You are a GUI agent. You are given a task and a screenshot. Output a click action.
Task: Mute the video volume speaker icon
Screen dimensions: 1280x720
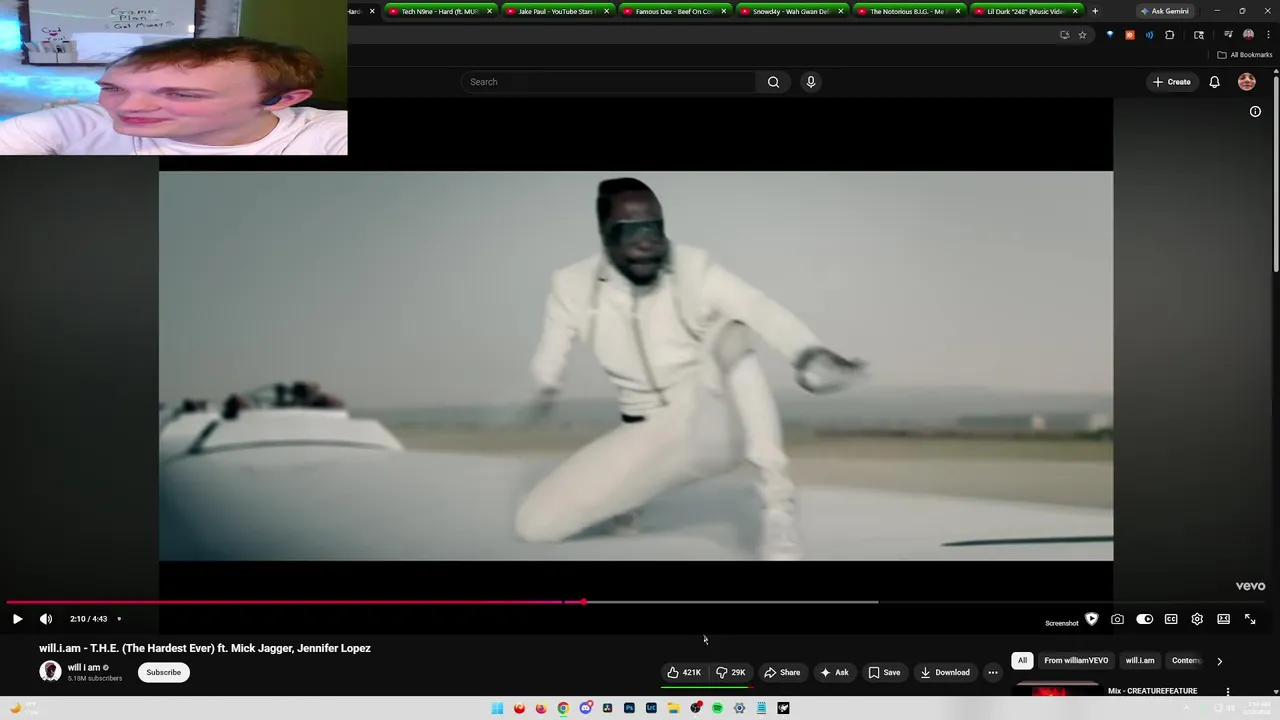pyautogui.click(x=46, y=619)
